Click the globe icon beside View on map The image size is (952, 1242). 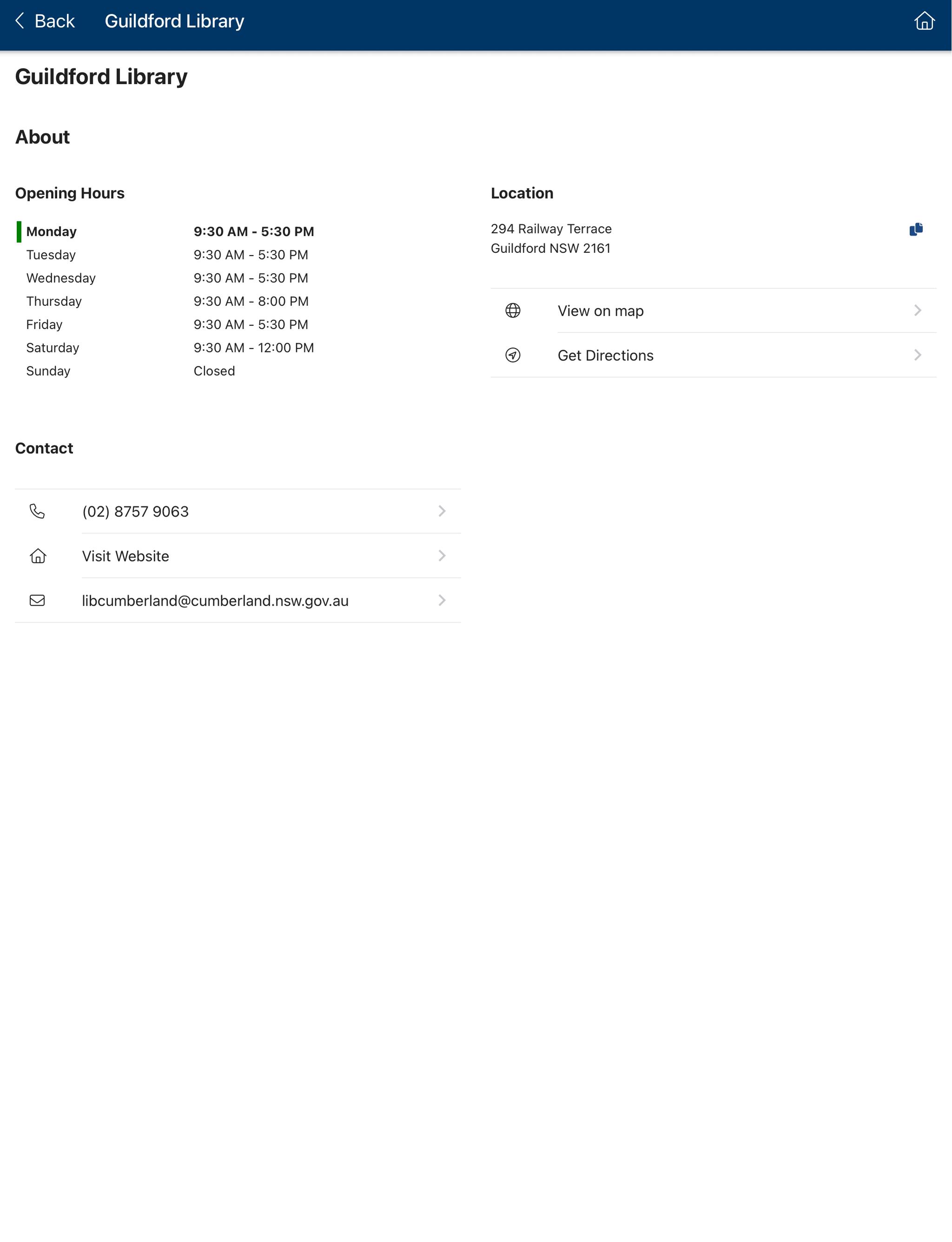[513, 310]
